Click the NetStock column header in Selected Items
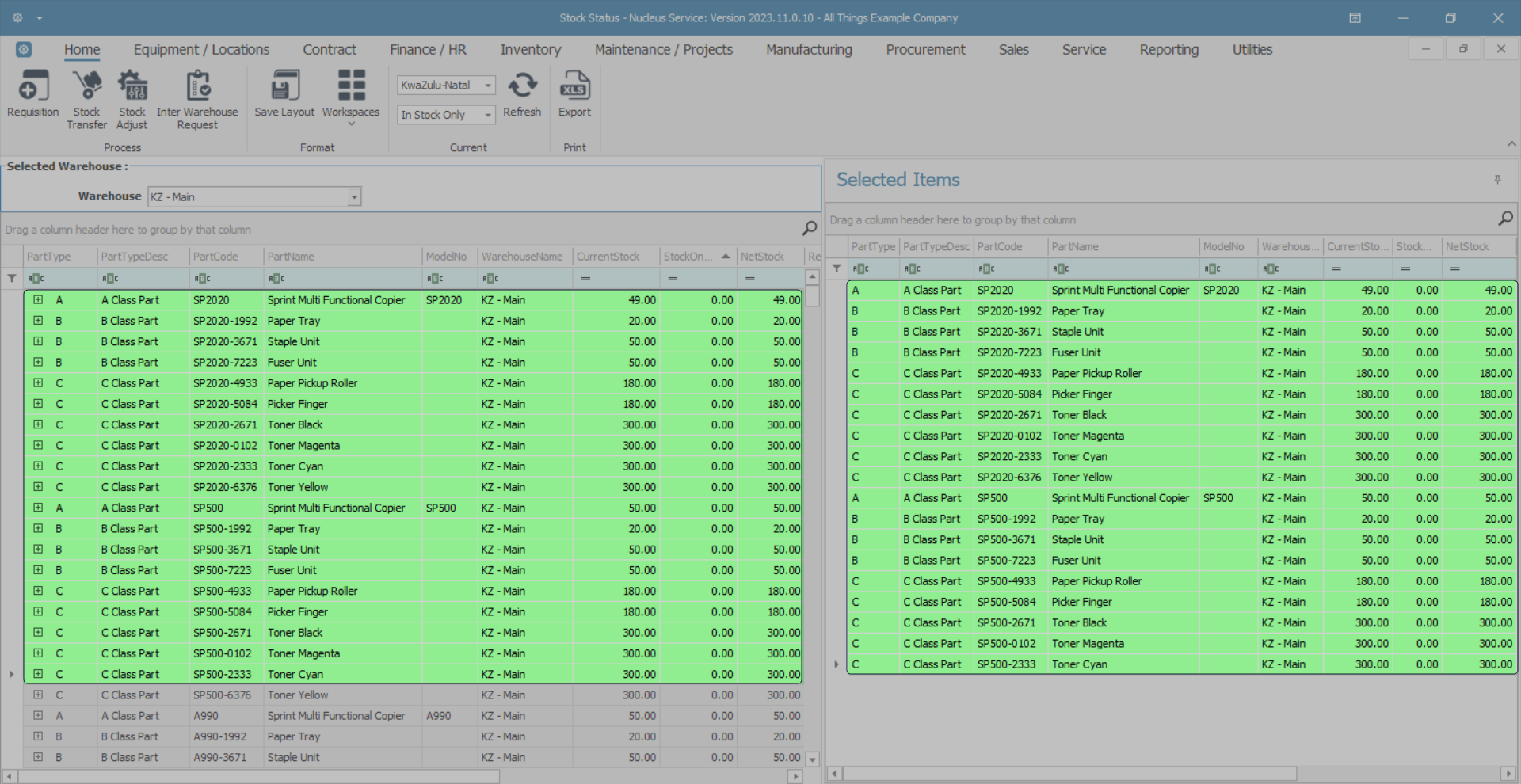 click(1467, 247)
